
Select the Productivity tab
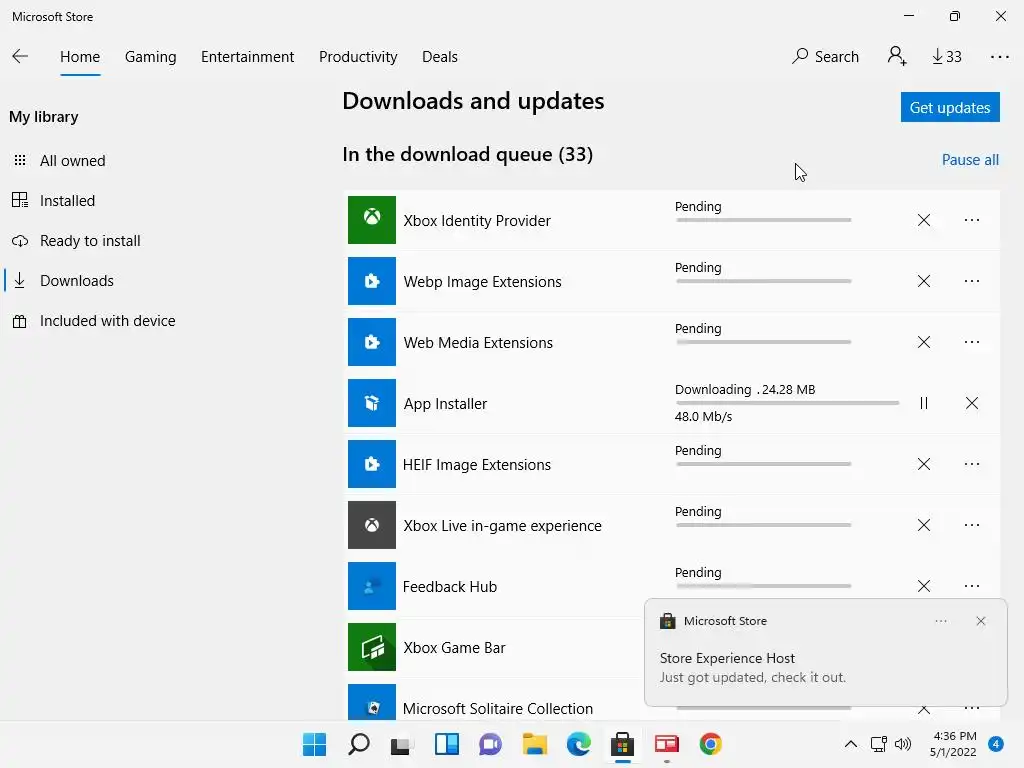pos(358,57)
